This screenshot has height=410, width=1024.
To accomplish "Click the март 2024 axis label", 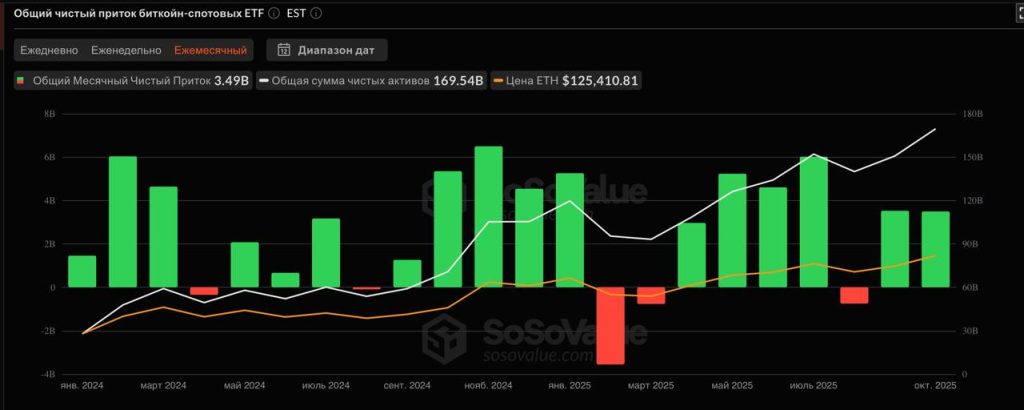I will pos(163,386).
